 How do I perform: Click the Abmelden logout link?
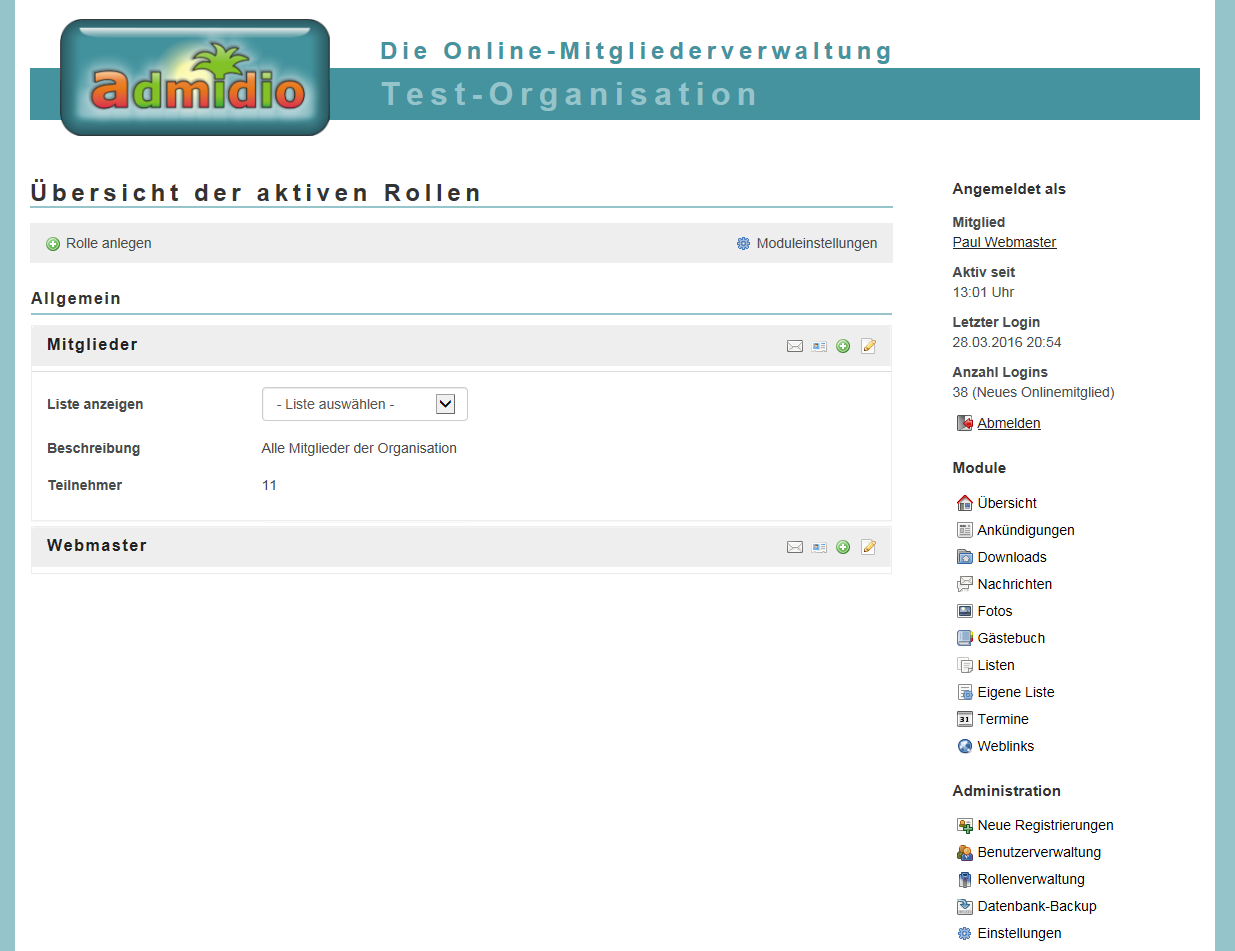coord(1008,424)
